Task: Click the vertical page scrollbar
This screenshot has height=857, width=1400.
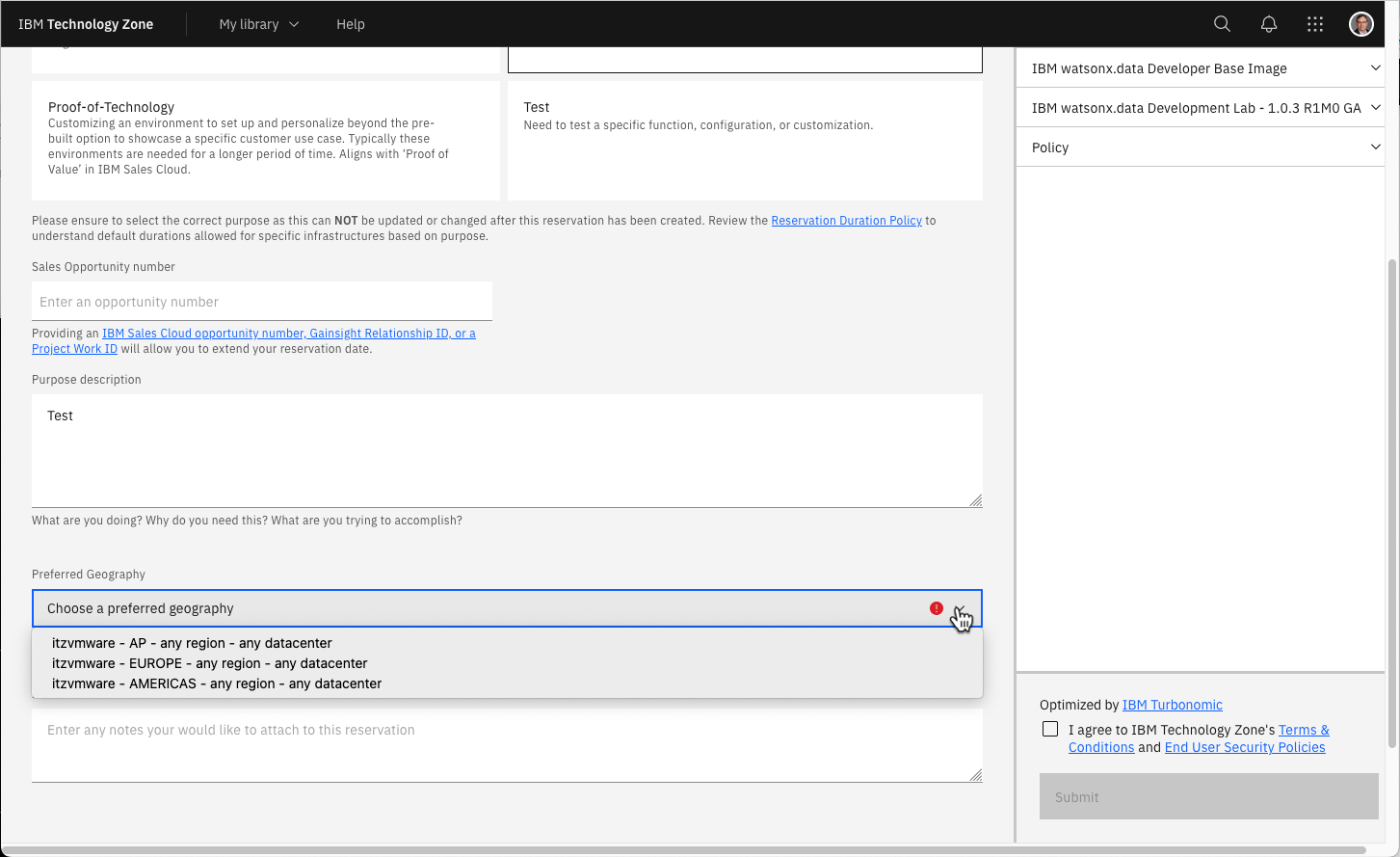Action: point(1392,503)
